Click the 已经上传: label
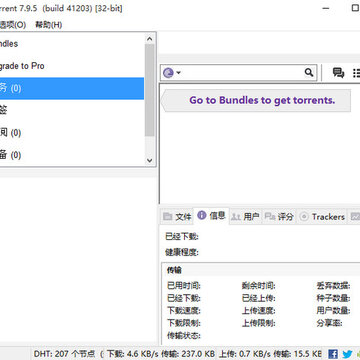Screen dimensions: 360x360 [x=259, y=298]
